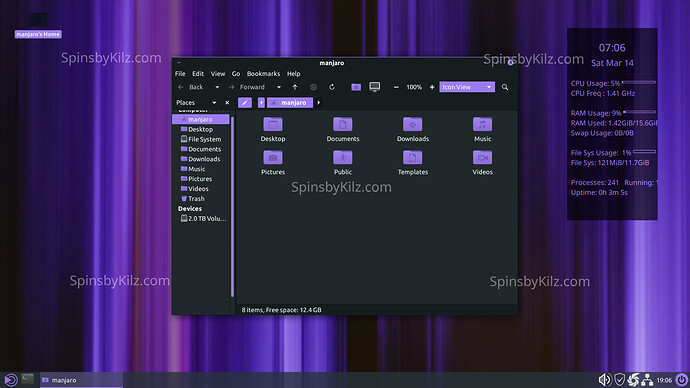Toggle the location text entry pencil

click(x=245, y=102)
